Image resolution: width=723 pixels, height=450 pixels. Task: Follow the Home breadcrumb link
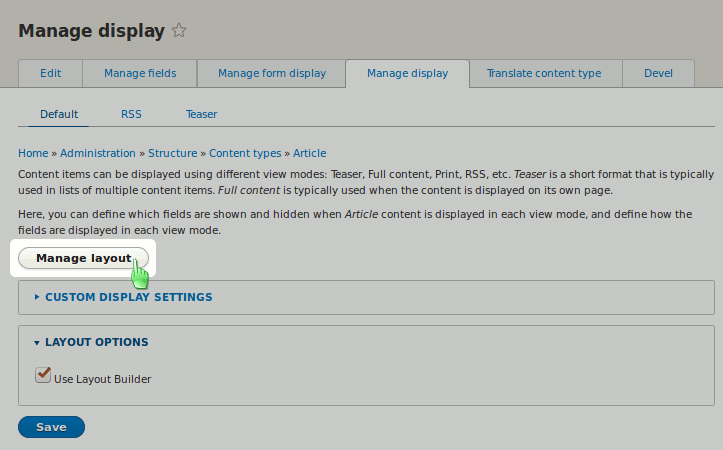tap(33, 153)
